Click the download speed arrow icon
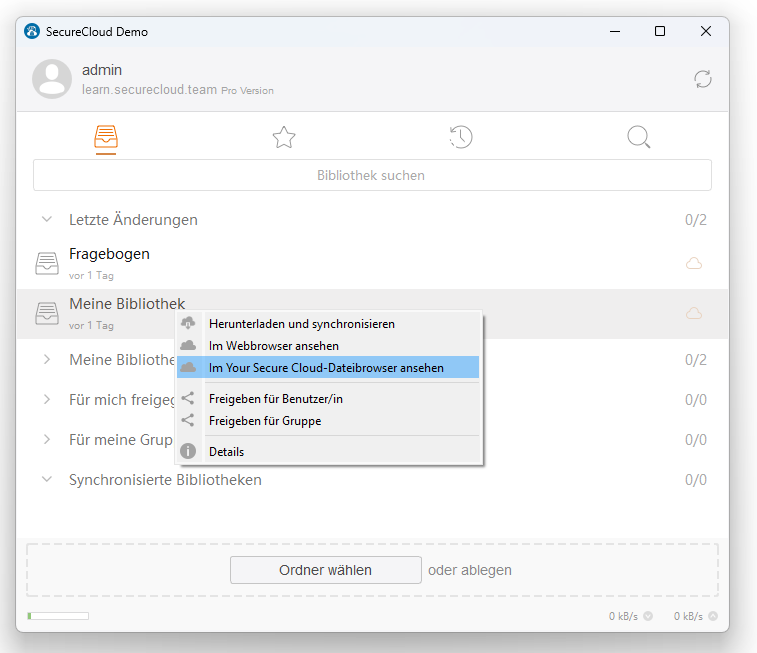This screenshot has height=653, width=757. tap(648, 616)
